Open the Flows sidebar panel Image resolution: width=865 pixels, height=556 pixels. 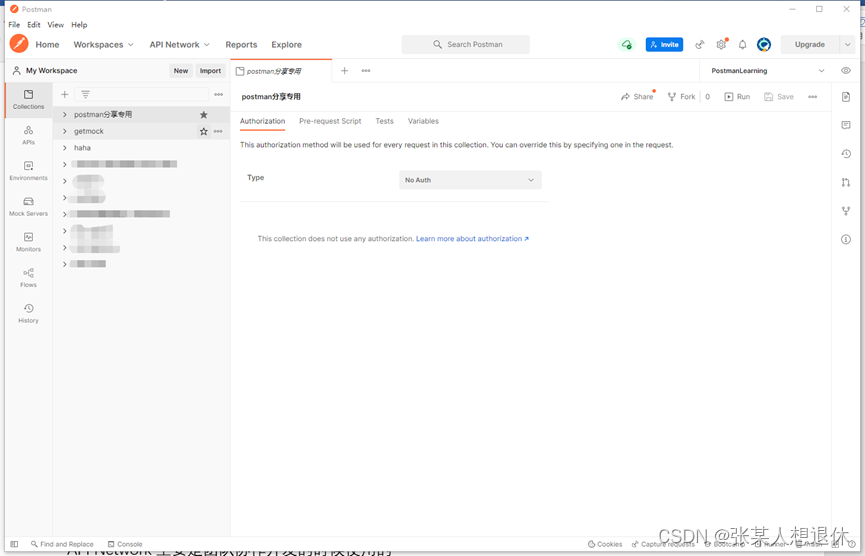29,277
